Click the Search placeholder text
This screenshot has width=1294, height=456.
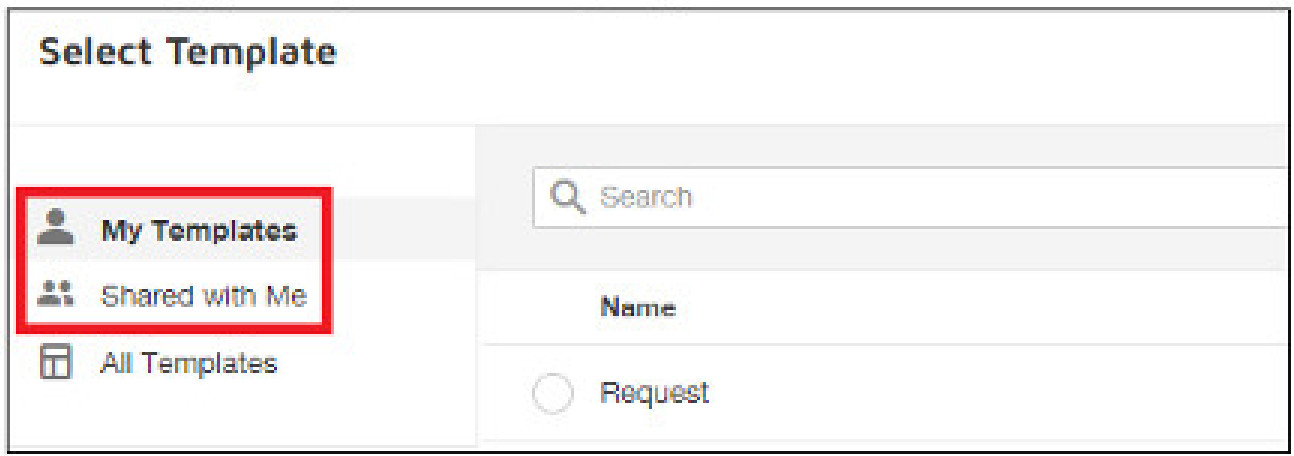tap(646, 197)
